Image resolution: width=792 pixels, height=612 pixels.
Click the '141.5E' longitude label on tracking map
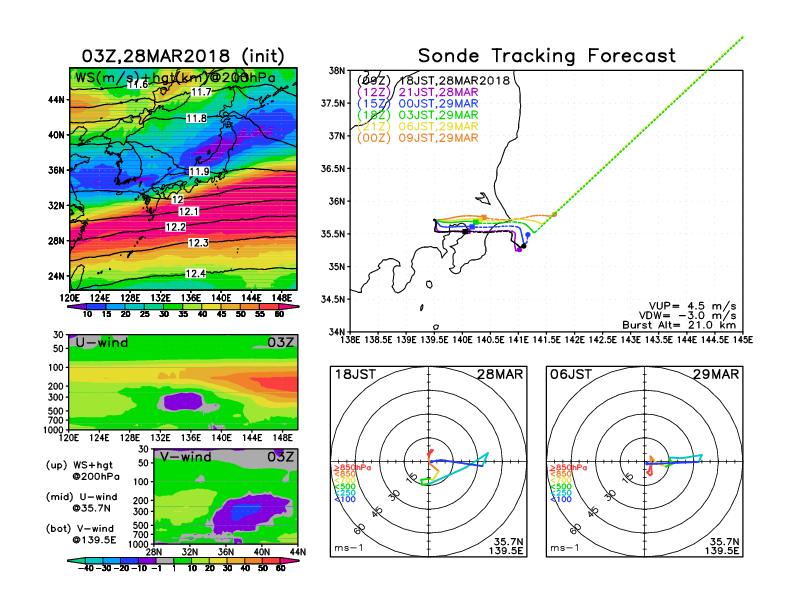click(547, 340)
